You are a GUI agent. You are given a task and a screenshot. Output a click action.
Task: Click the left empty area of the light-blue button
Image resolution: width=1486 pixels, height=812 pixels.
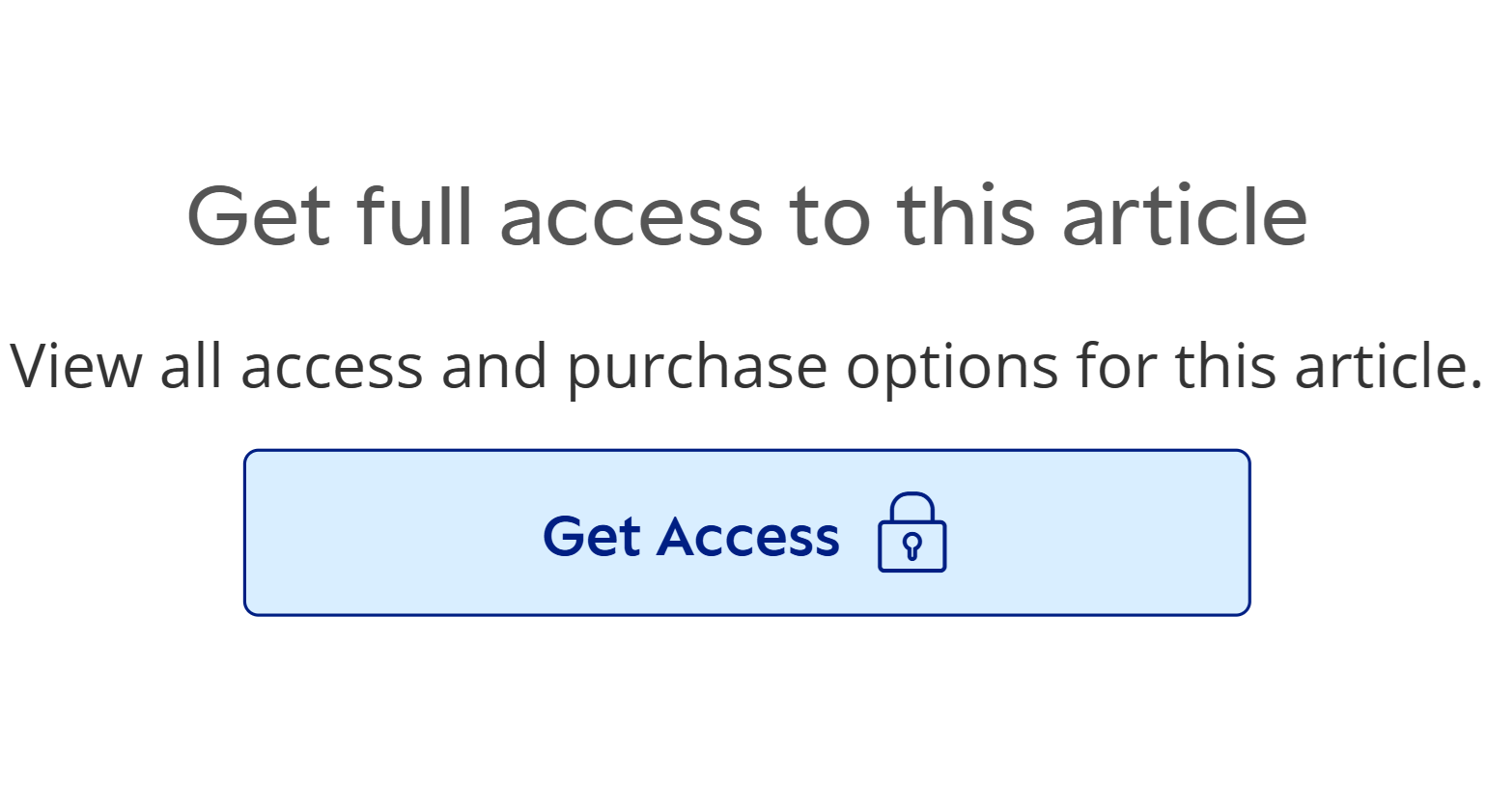point(386,532)
